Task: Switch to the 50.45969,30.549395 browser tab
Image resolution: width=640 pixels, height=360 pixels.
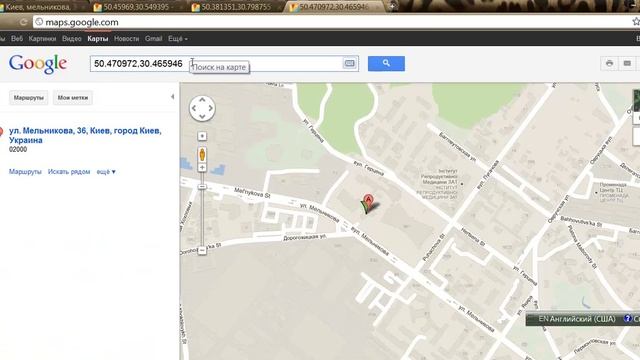Action: point(137,7)
